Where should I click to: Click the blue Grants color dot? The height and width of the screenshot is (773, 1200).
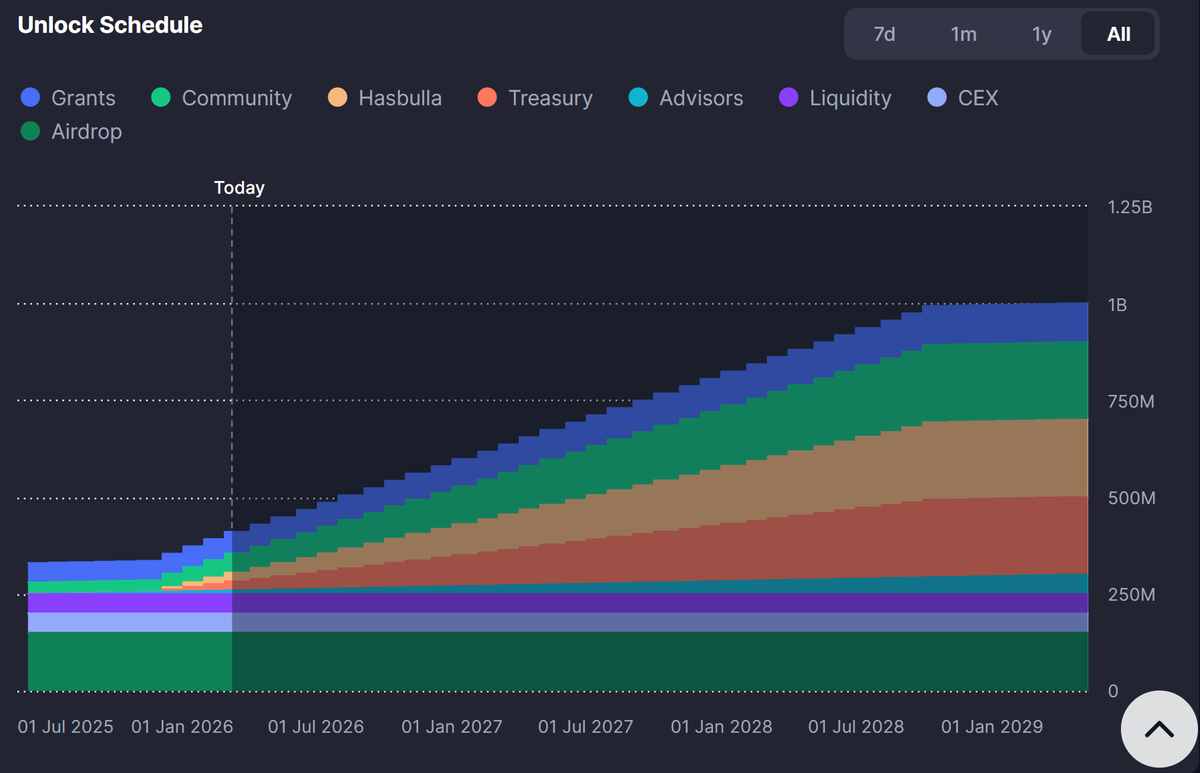[x=30, y=98]
